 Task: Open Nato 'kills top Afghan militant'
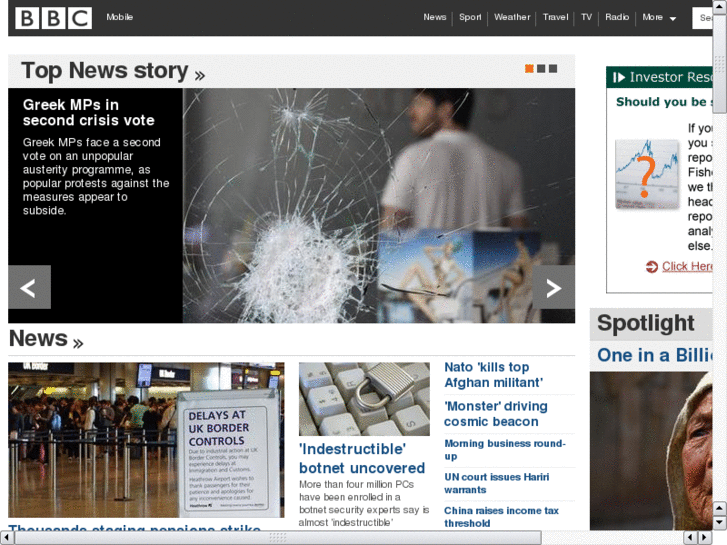pos(493,375)
